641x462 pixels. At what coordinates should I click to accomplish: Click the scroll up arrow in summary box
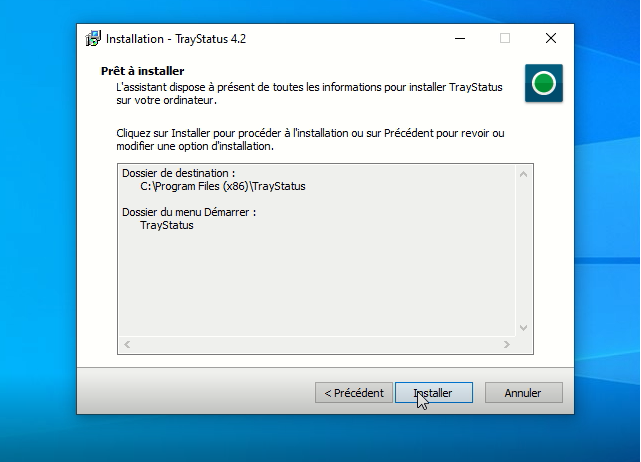click(x=523, y=174)
